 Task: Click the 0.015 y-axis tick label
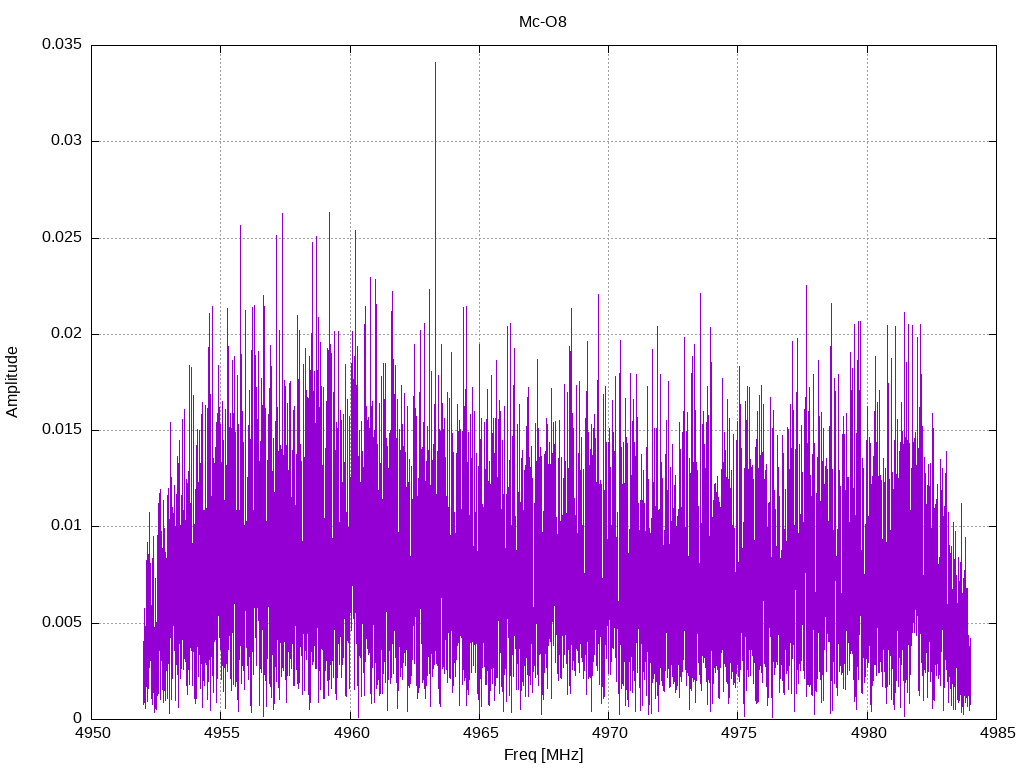pos(61,430)
